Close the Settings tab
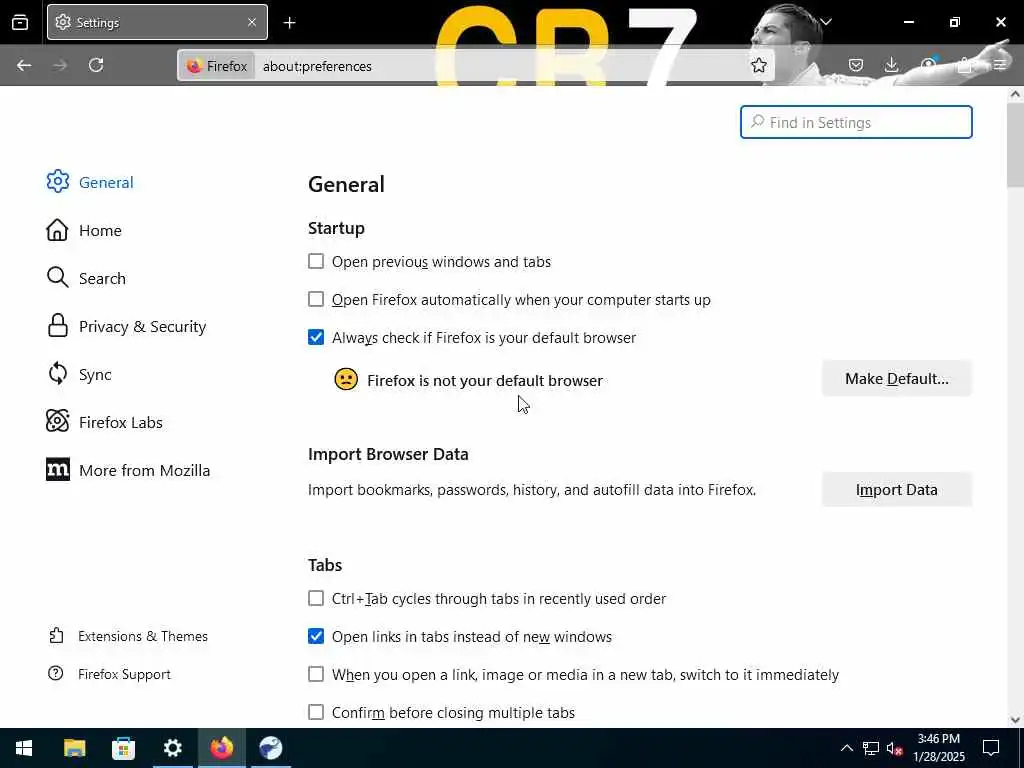The width and height of the screenshot is (1024, 768). 251,22
